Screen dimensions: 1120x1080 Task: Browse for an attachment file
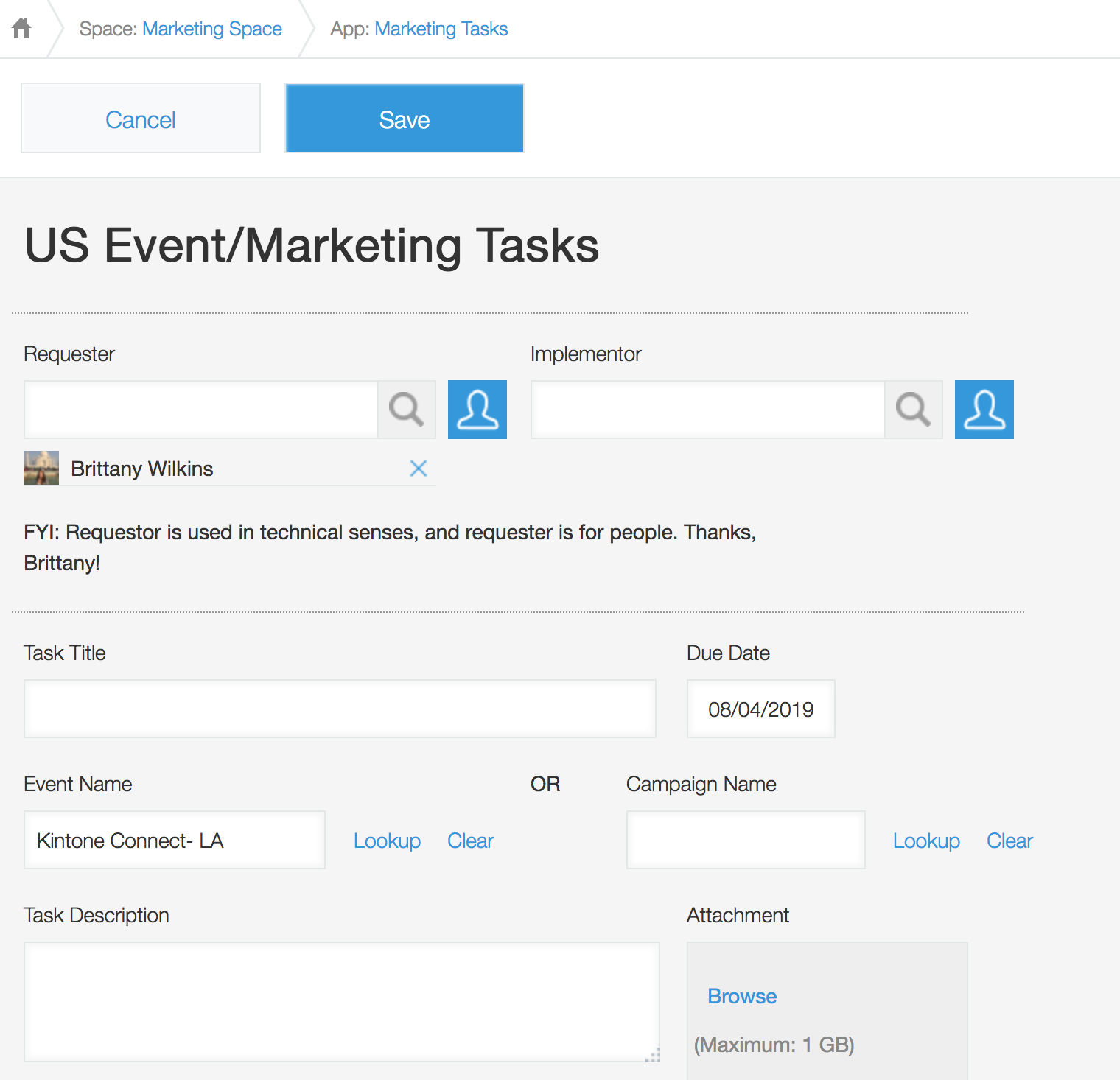(742, 996)
